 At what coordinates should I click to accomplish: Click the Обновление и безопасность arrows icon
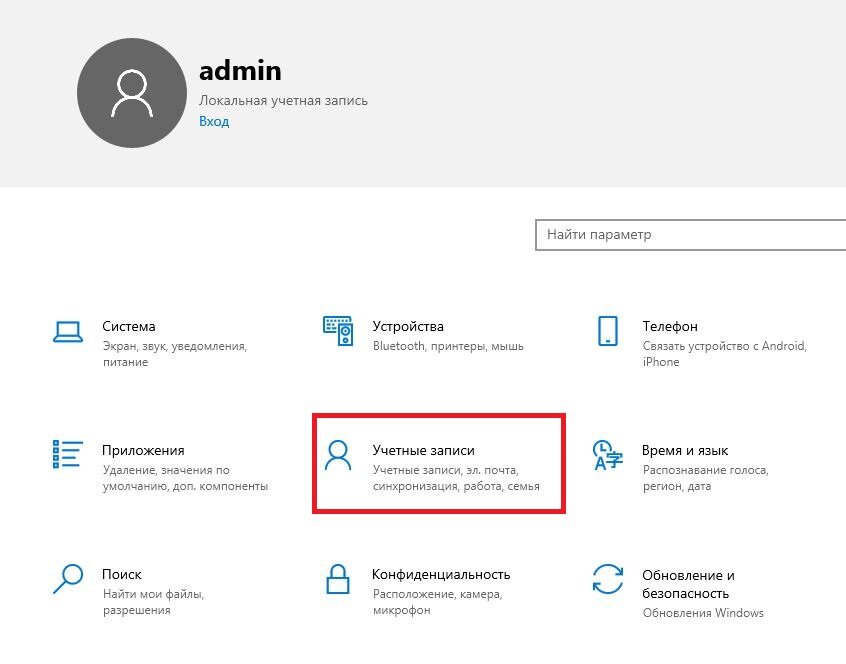click(x=607, y=580)
